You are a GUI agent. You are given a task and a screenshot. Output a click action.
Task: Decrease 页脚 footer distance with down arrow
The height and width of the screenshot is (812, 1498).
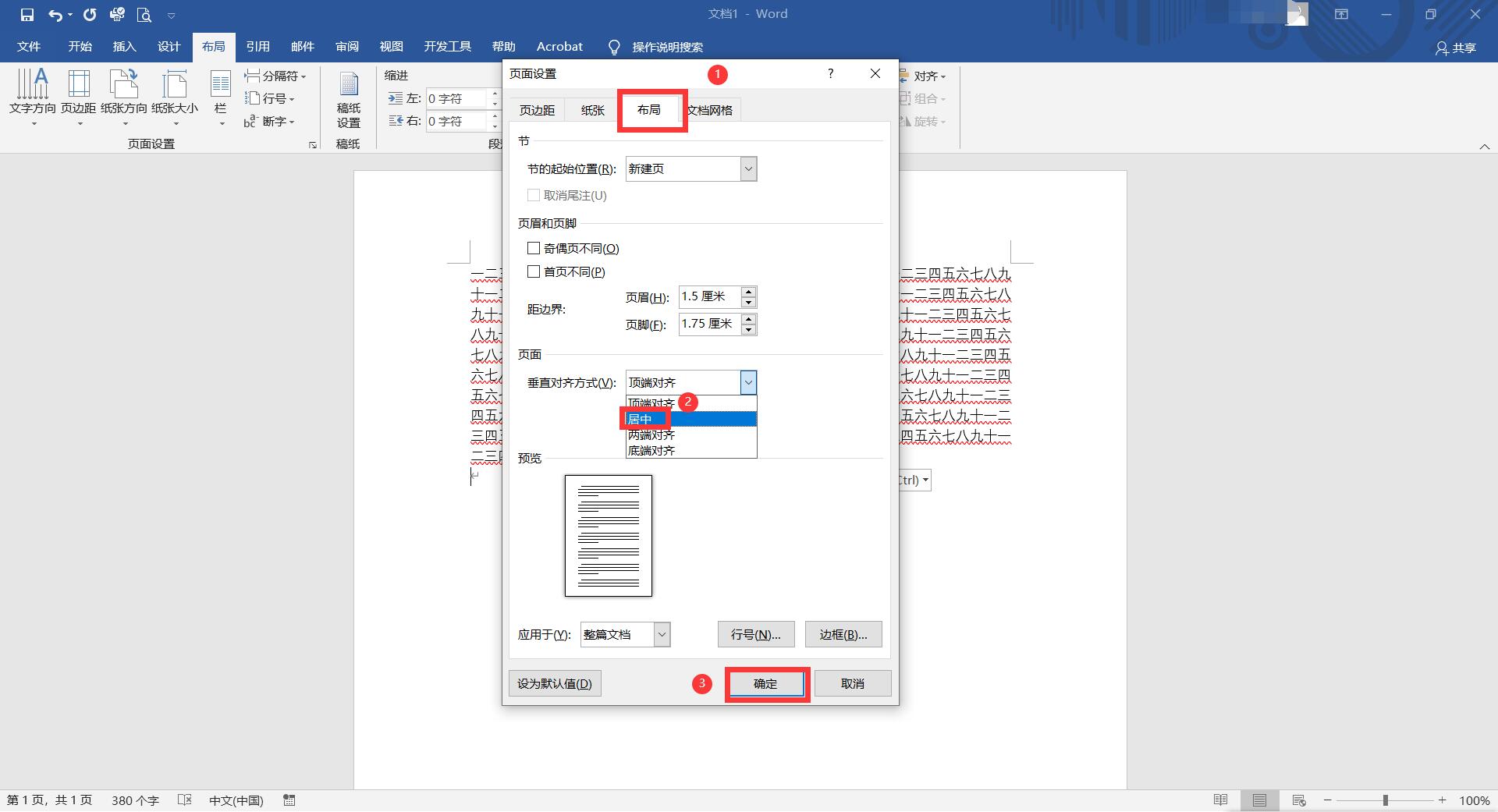pyautogui.click(x=749, y=330)
